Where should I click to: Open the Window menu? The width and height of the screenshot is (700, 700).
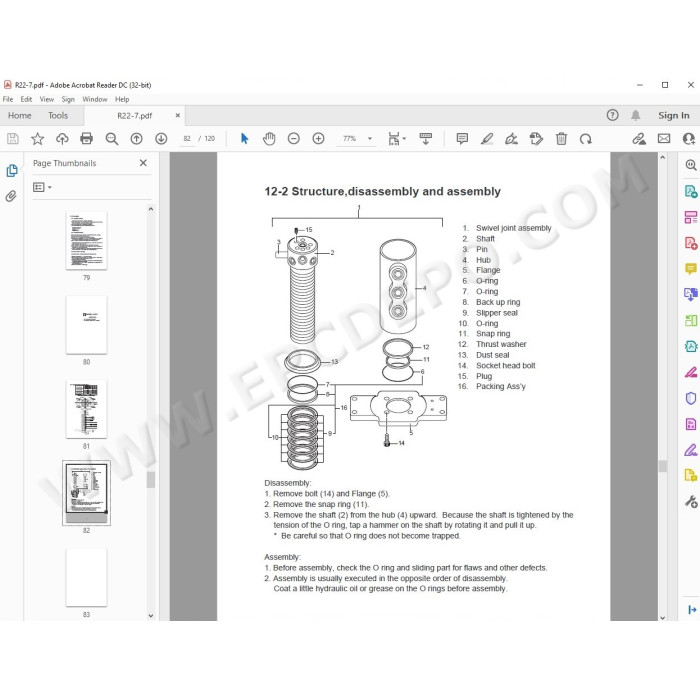[x=95, y=99]
